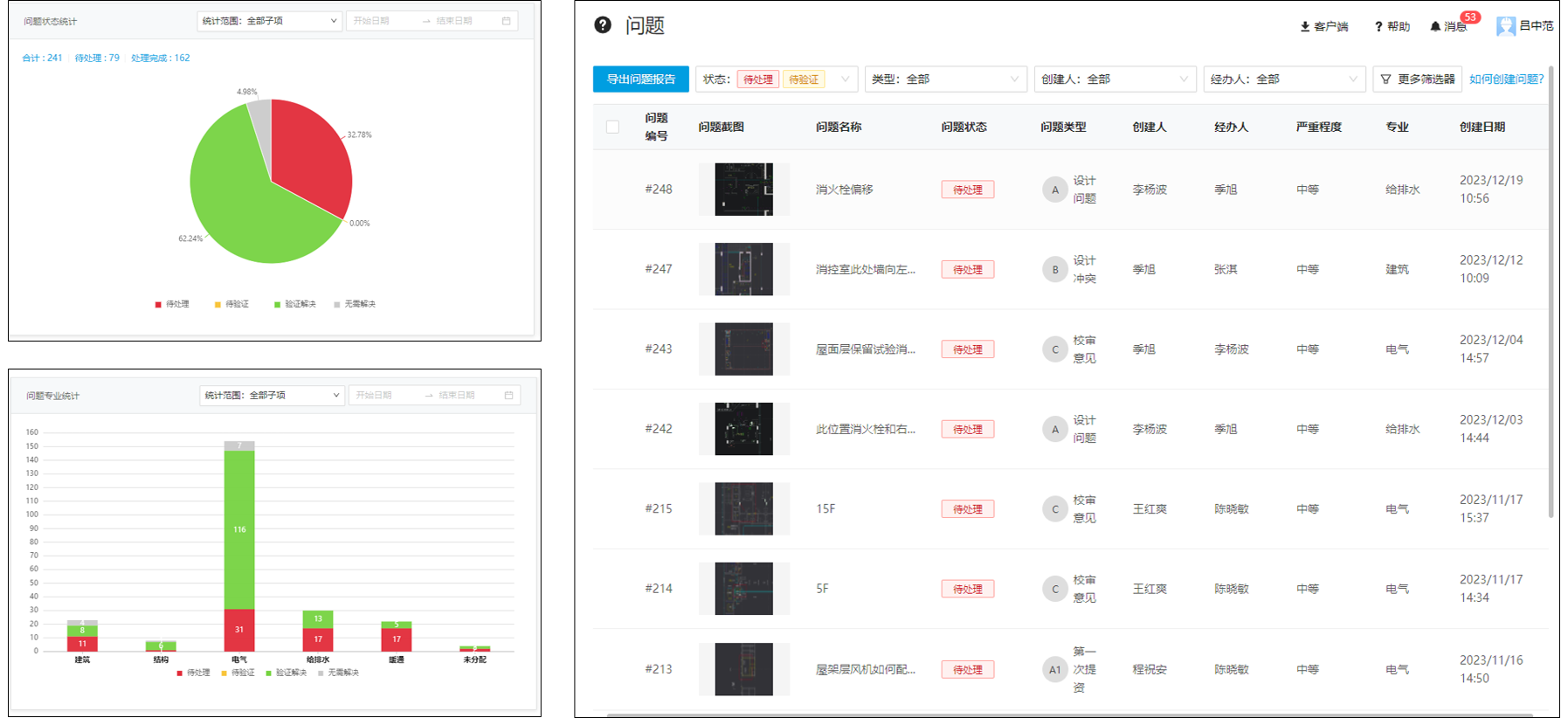The height and width of the screenshot is (718, 1568).
Task: Open 帮助 help icon in header
Action: (1378, 27)
